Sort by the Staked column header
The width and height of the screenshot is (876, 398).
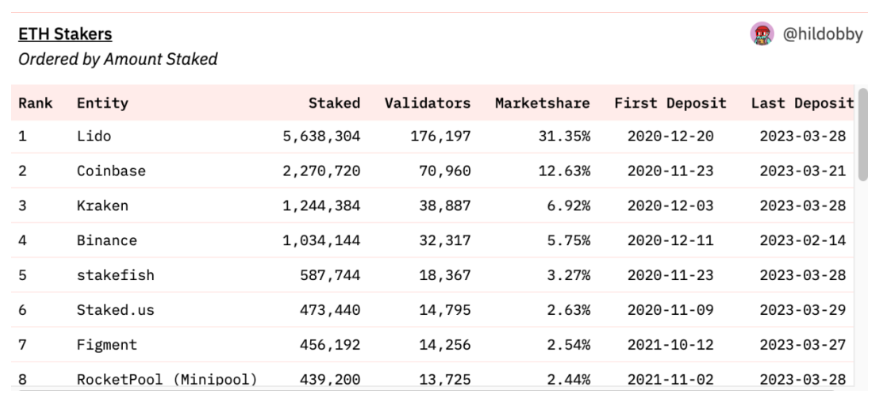pyautogui.click(x=334, y=103)
